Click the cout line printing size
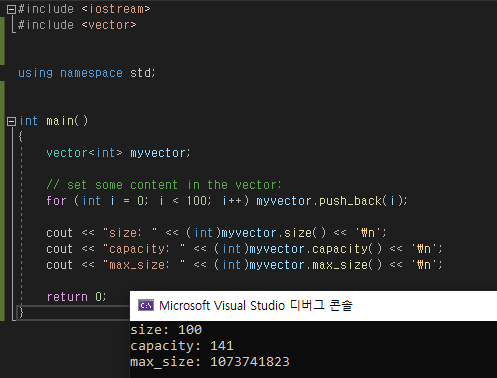Screen dimensions: 497x378 pyautogui.click(x=216, y=233)
